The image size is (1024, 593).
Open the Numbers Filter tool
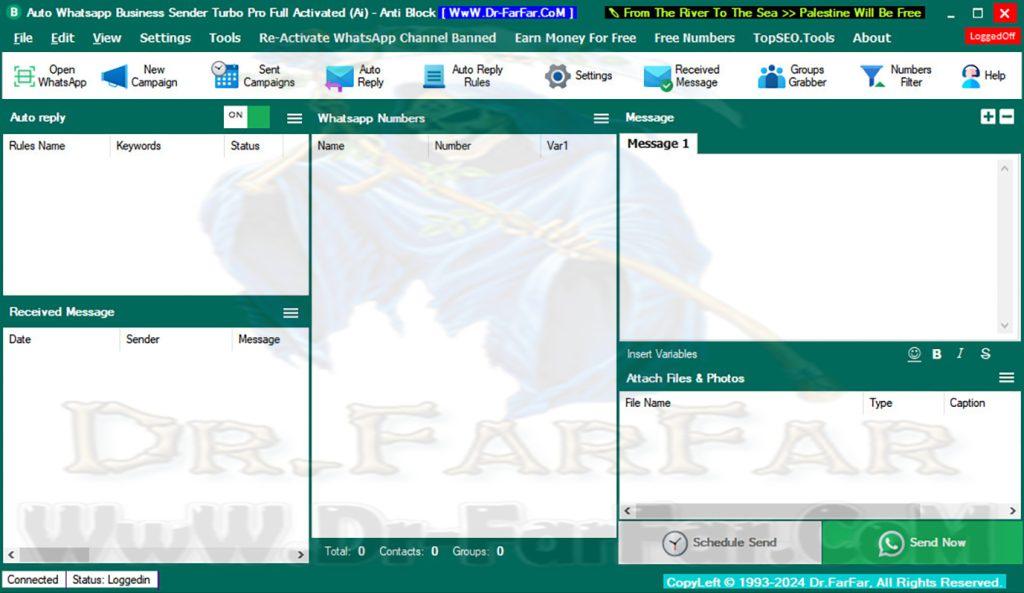[x=896, y=76]
